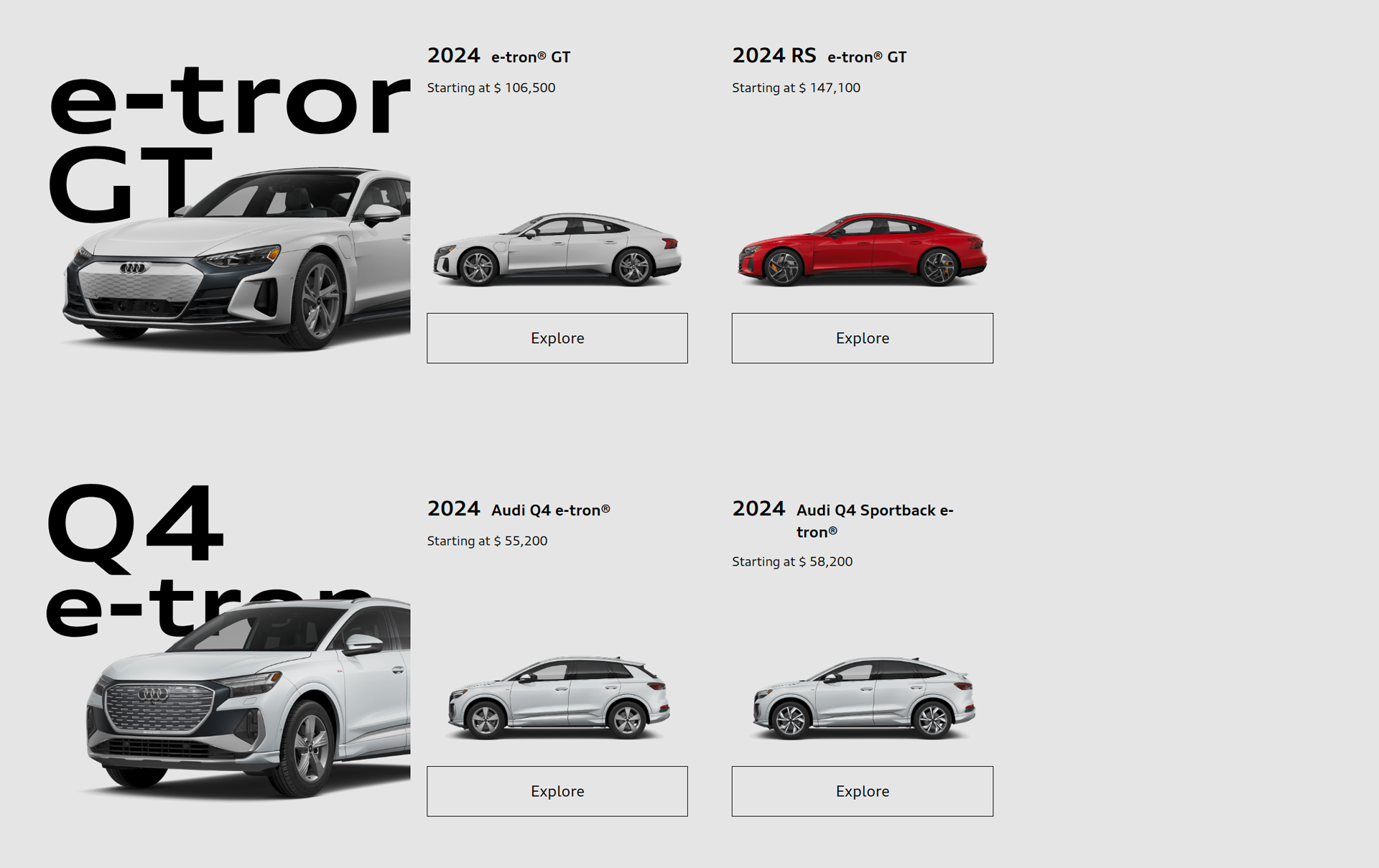Select the Audi Q4 e-tron side-view thumbnail
This screenshot has height=868, width=1379.
(559, 698)
